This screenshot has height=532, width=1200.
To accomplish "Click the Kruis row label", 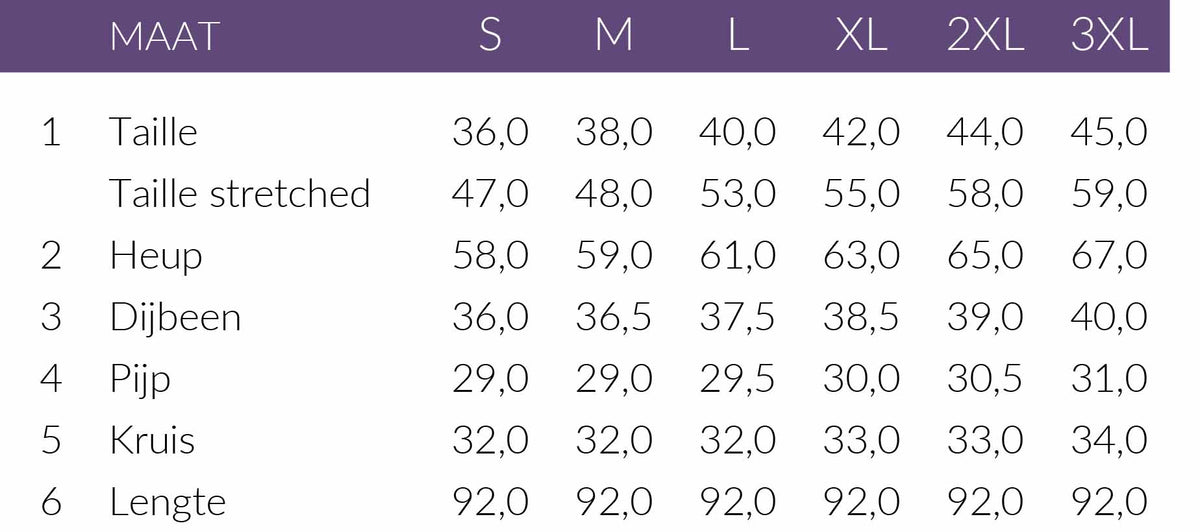I will 152,440.
